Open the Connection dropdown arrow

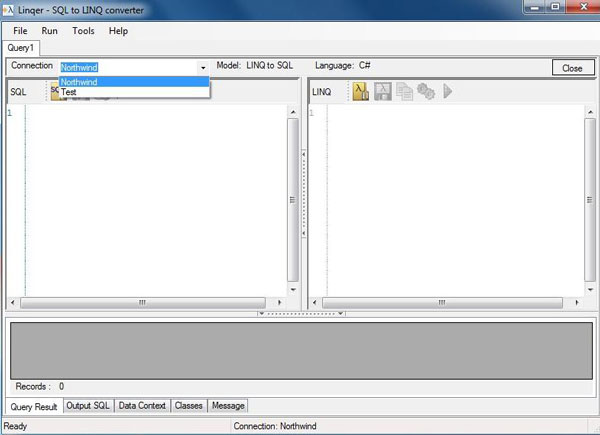click(203, 67)
